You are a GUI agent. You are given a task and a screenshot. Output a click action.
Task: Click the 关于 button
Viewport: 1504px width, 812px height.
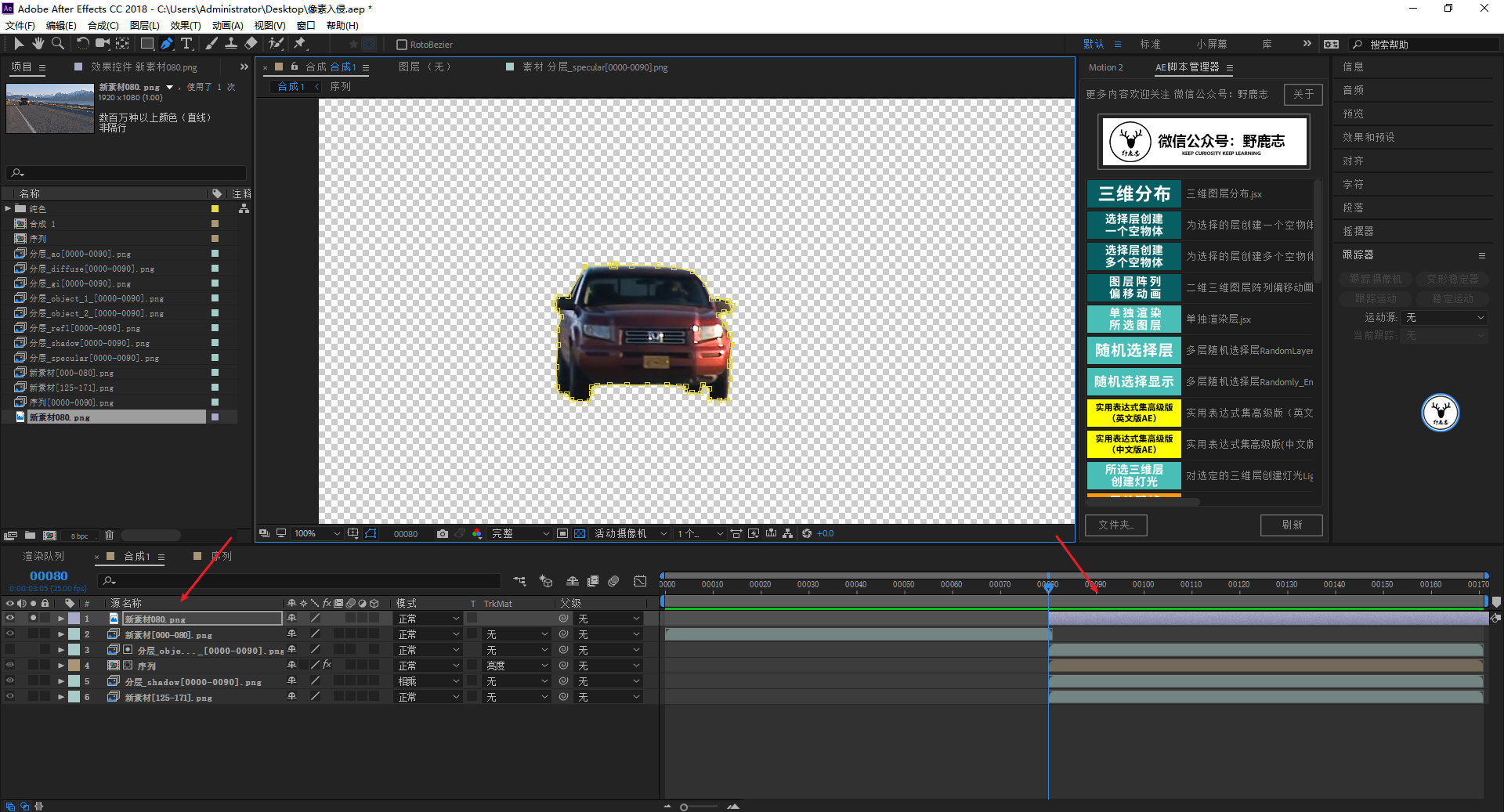[x=1303, y=94]
